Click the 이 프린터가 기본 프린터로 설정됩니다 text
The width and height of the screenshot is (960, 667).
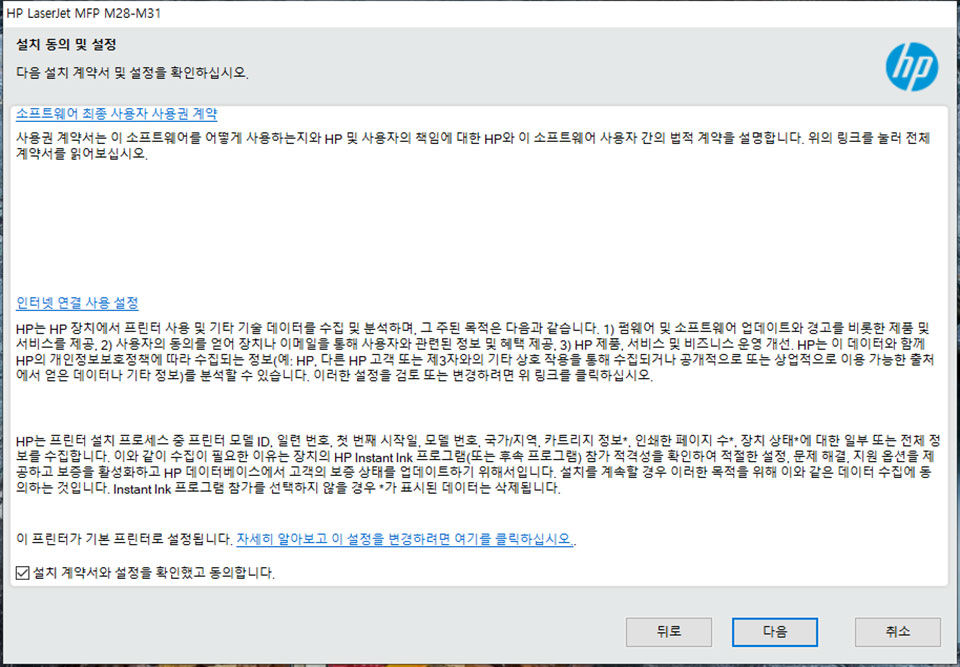tap(124, 540)
